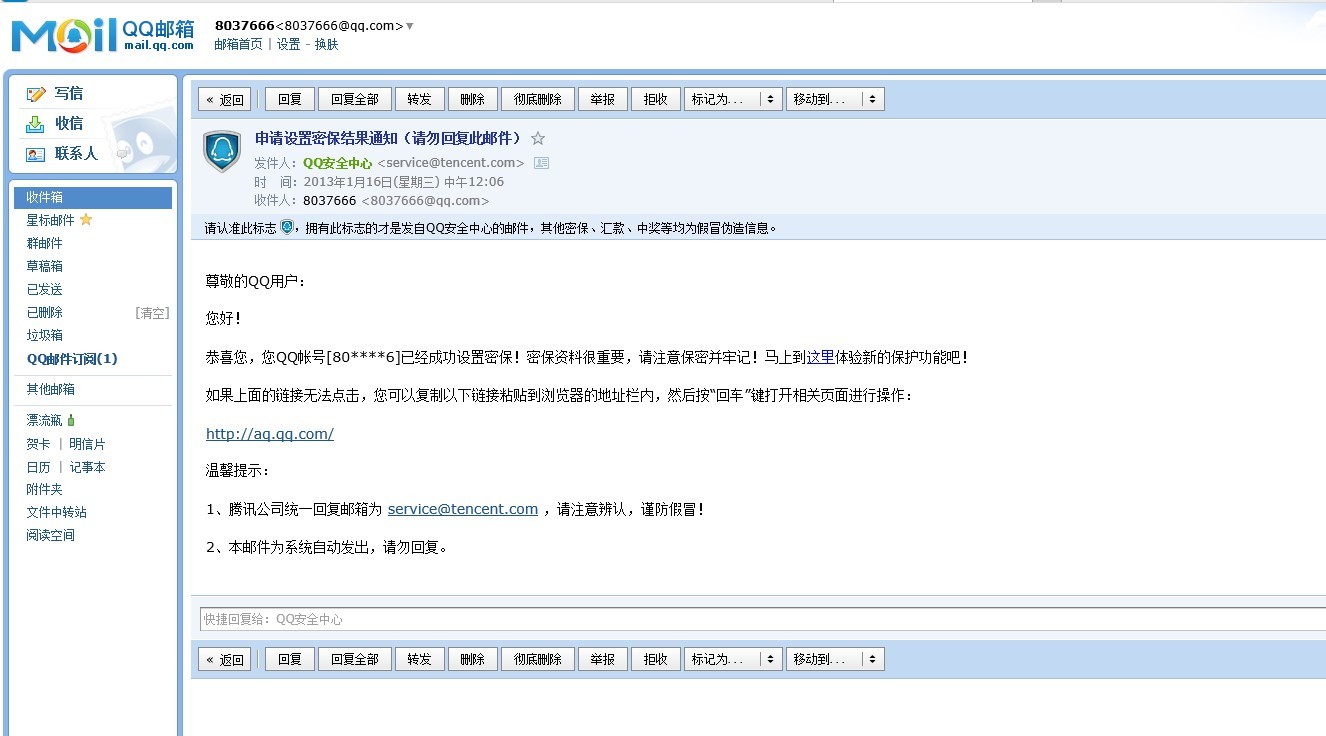Click the top 删除 button
The width and height of the screenshot is (1326, 736).
pos(473,99)
